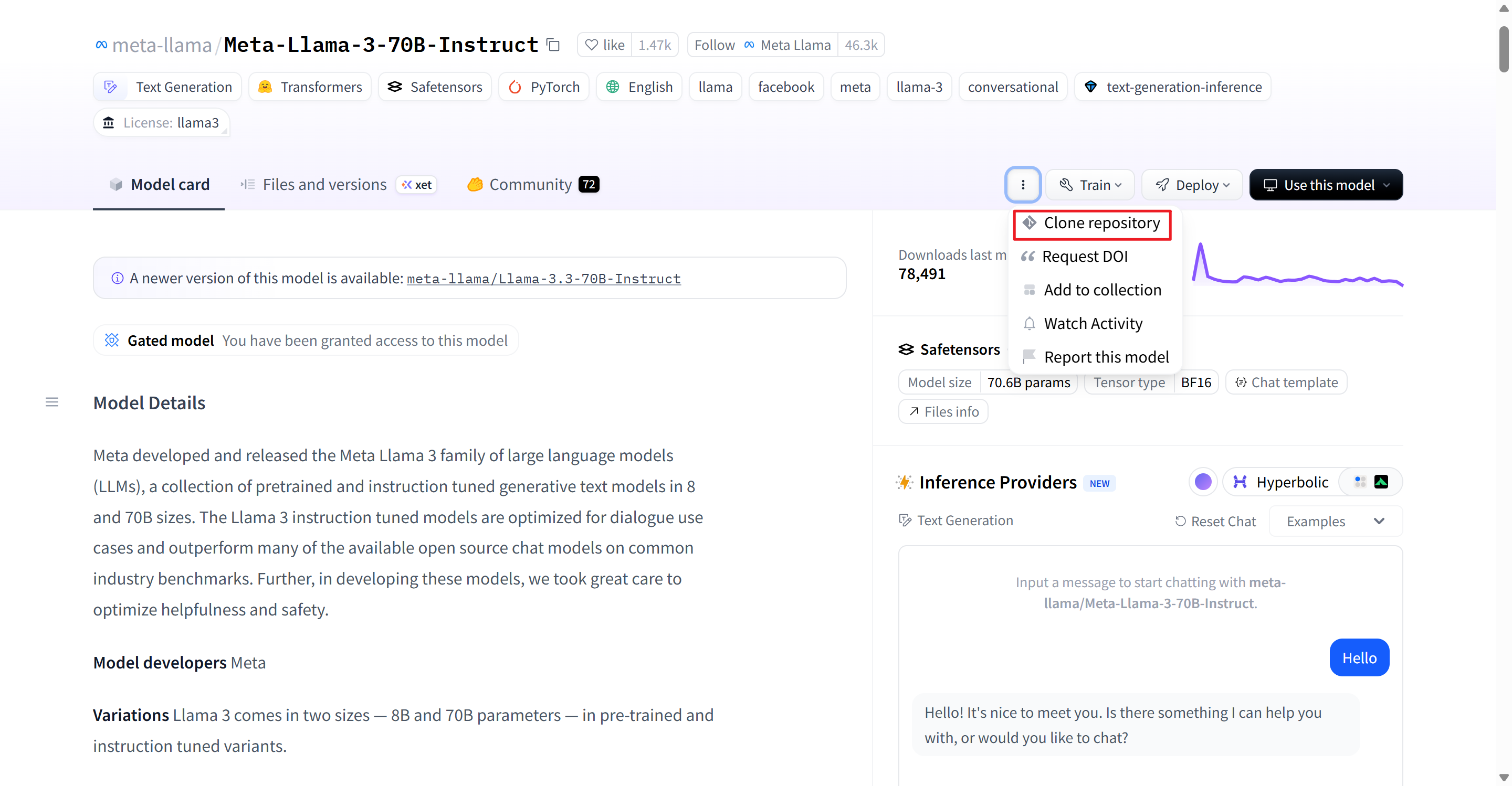Select the Hyperbolic provider logo
1512x786 pixels.
(1240, 482)
